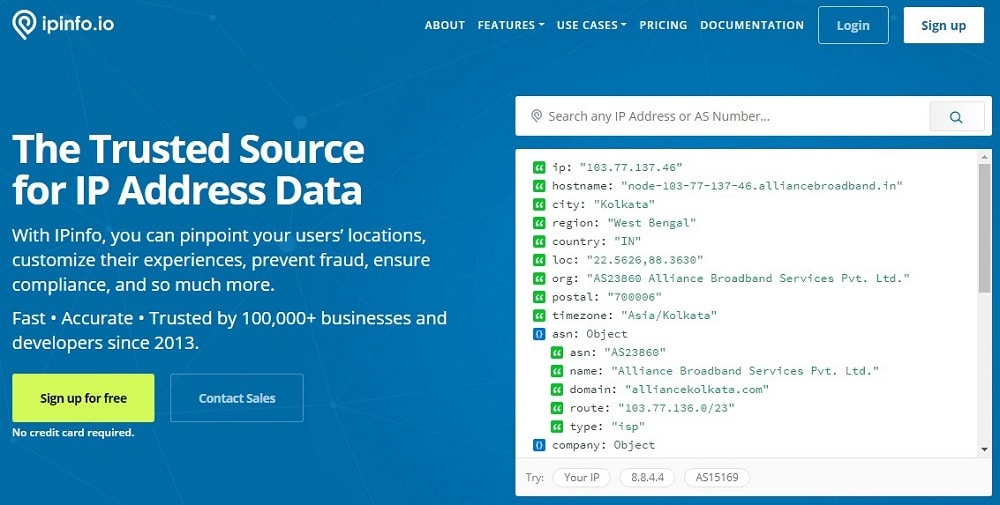Click the country value "IN"
The width and height of the screenshot is (1000, 505).
pos(628,242)
